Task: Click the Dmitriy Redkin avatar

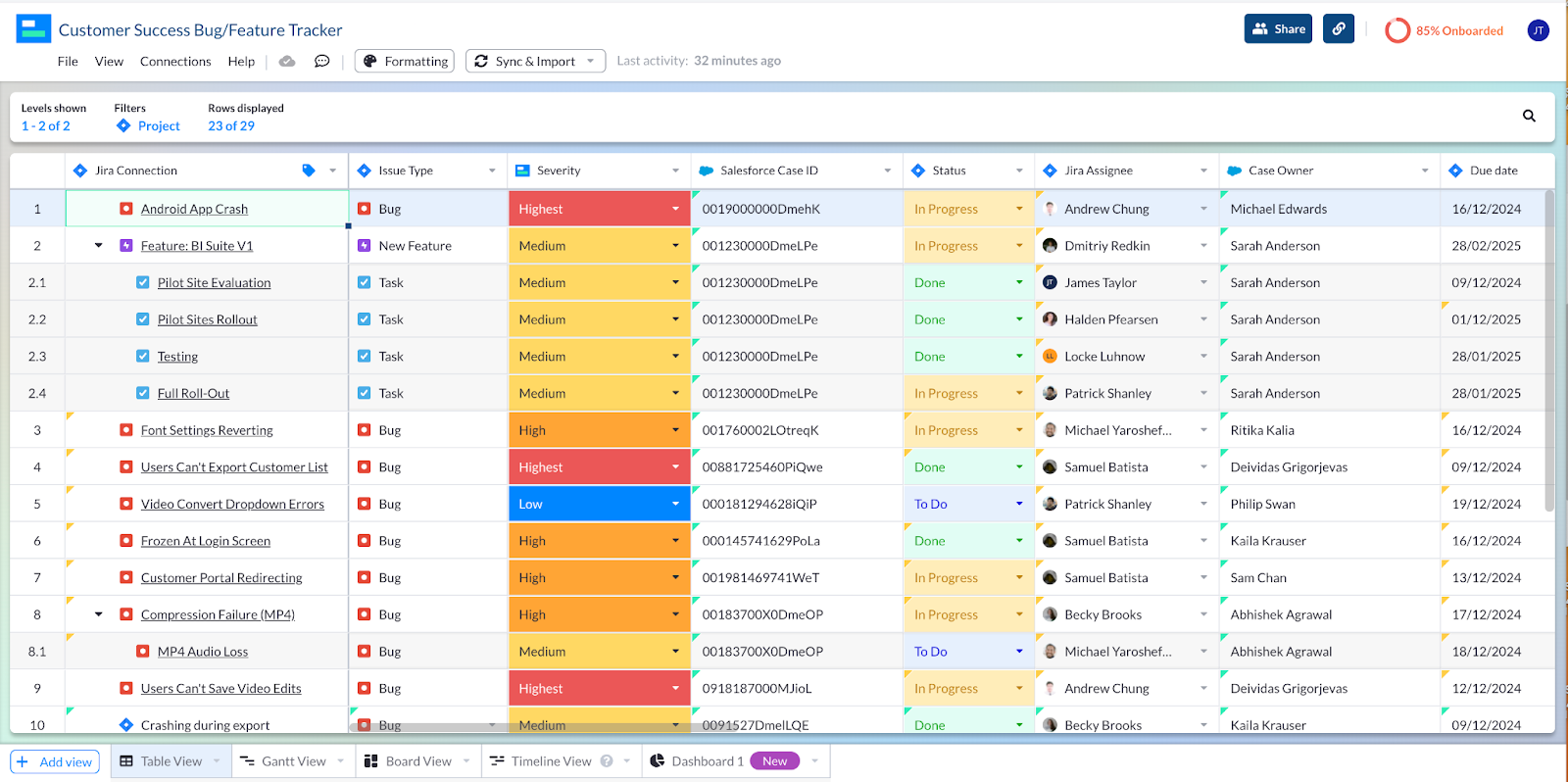Action: pyautogui.click(x=1050, y=246)
